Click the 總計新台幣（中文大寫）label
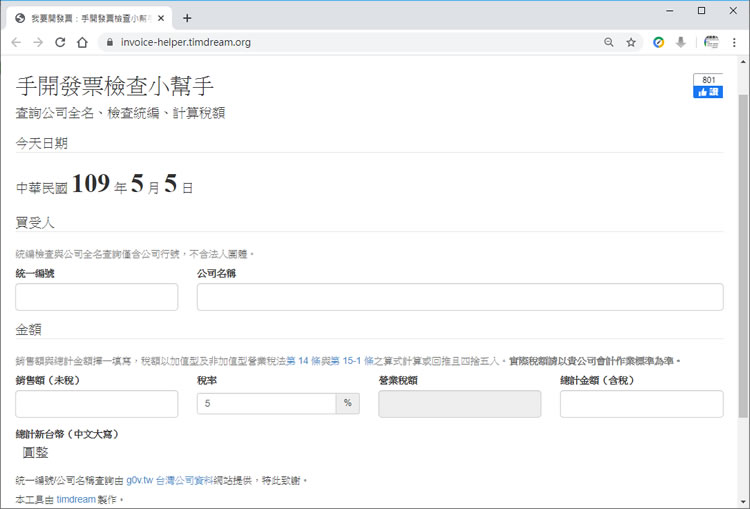 (67, 434)
